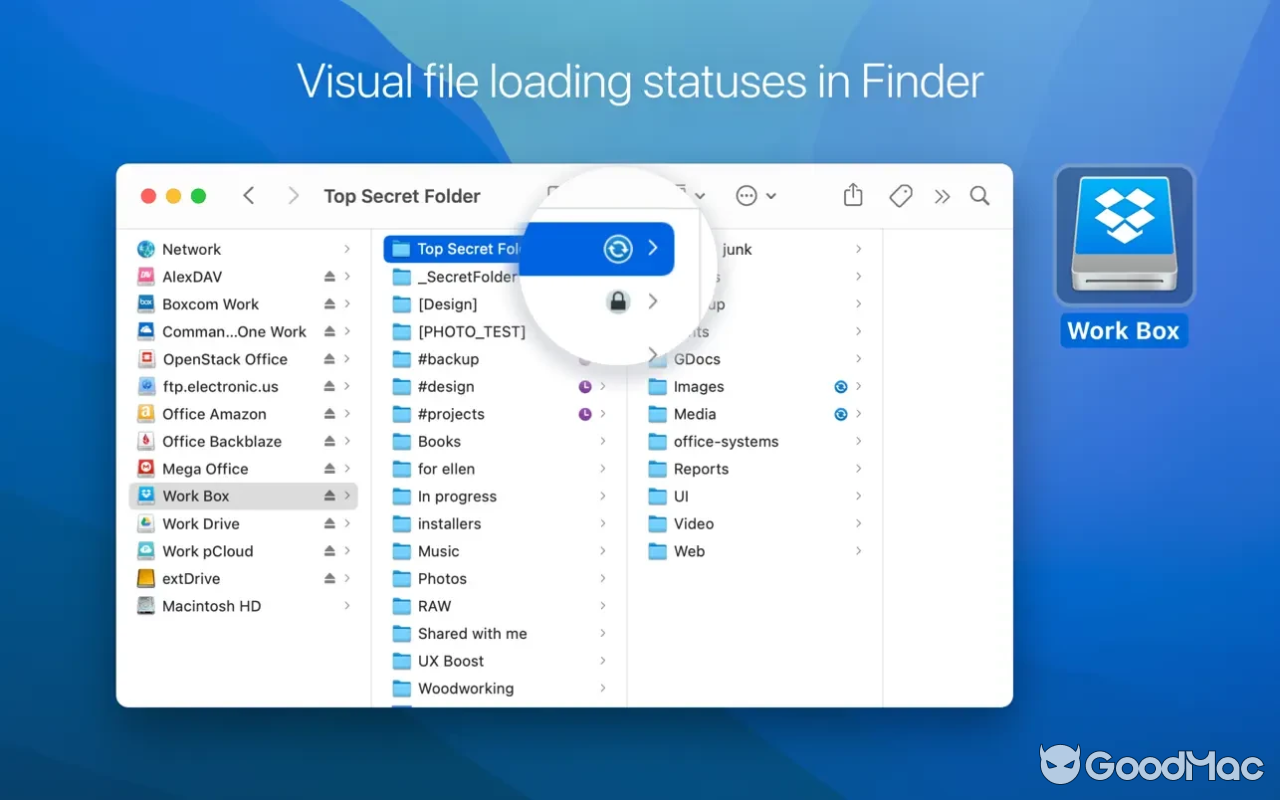The image size is (1280, 800).
Task: Click the syncing status icon next to Images
Action: (x=840, y=386)
